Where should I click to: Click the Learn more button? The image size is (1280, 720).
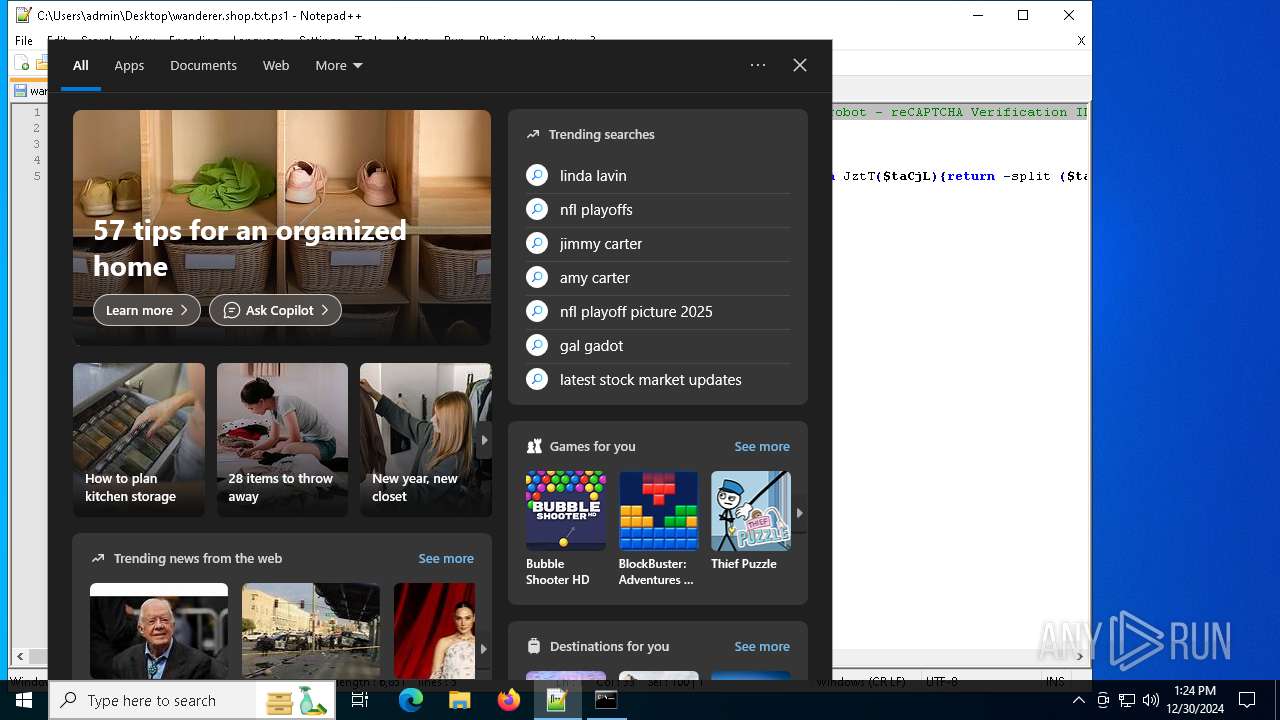(x=147, y=310)
